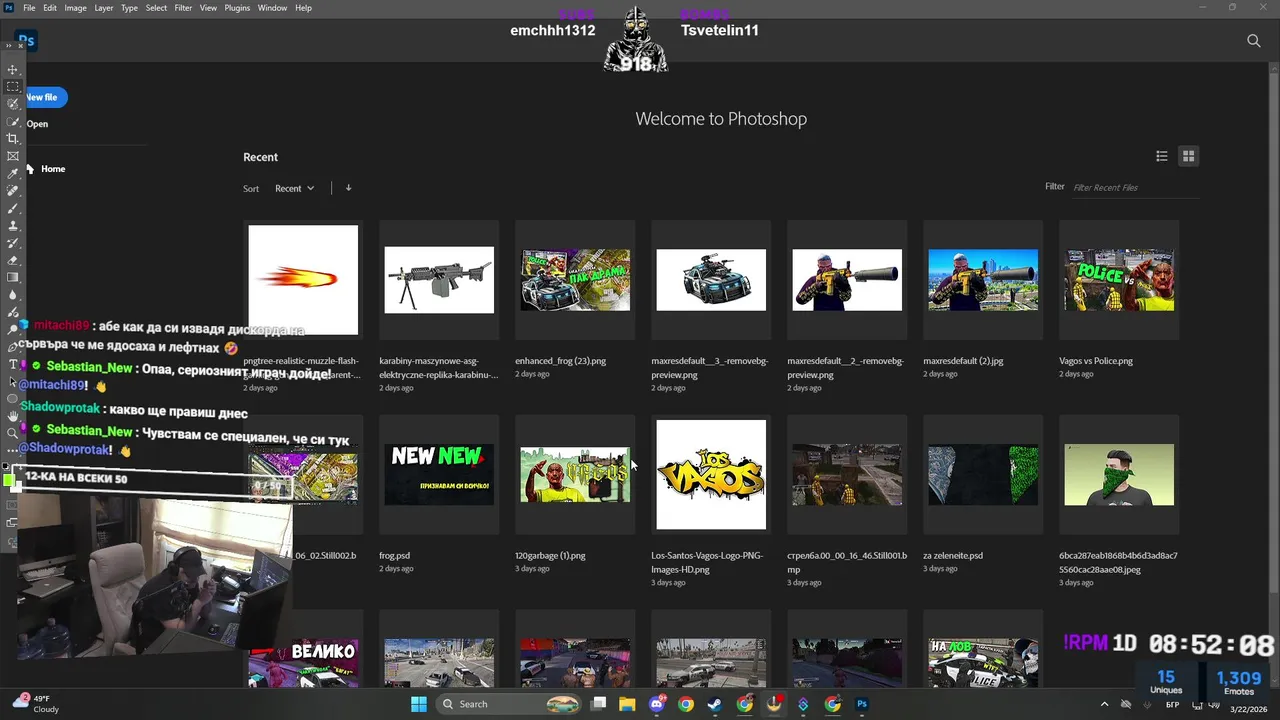
Task: Select the Eyedropper tool
Action: [13, 174]
